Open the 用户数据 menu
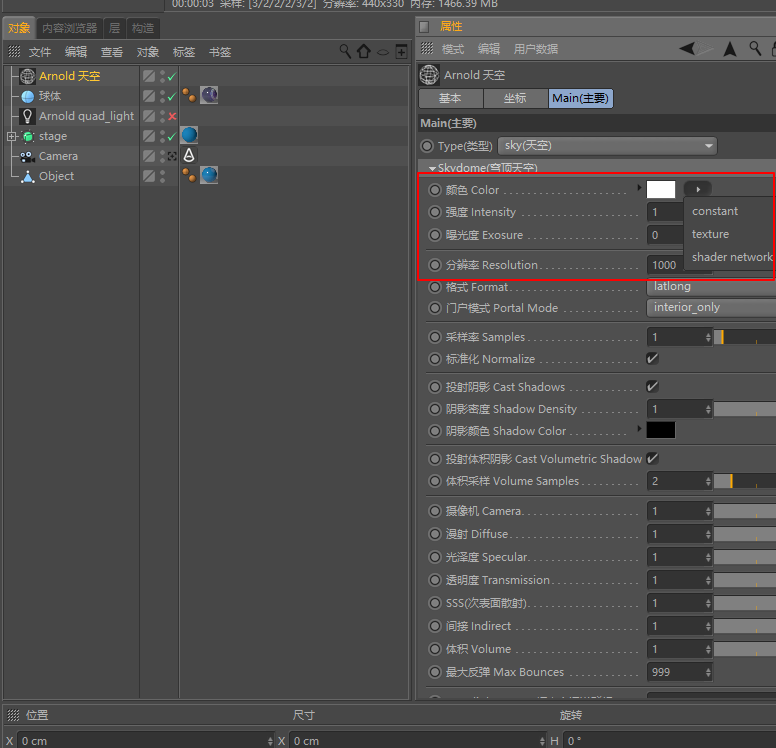 [536, 49]
